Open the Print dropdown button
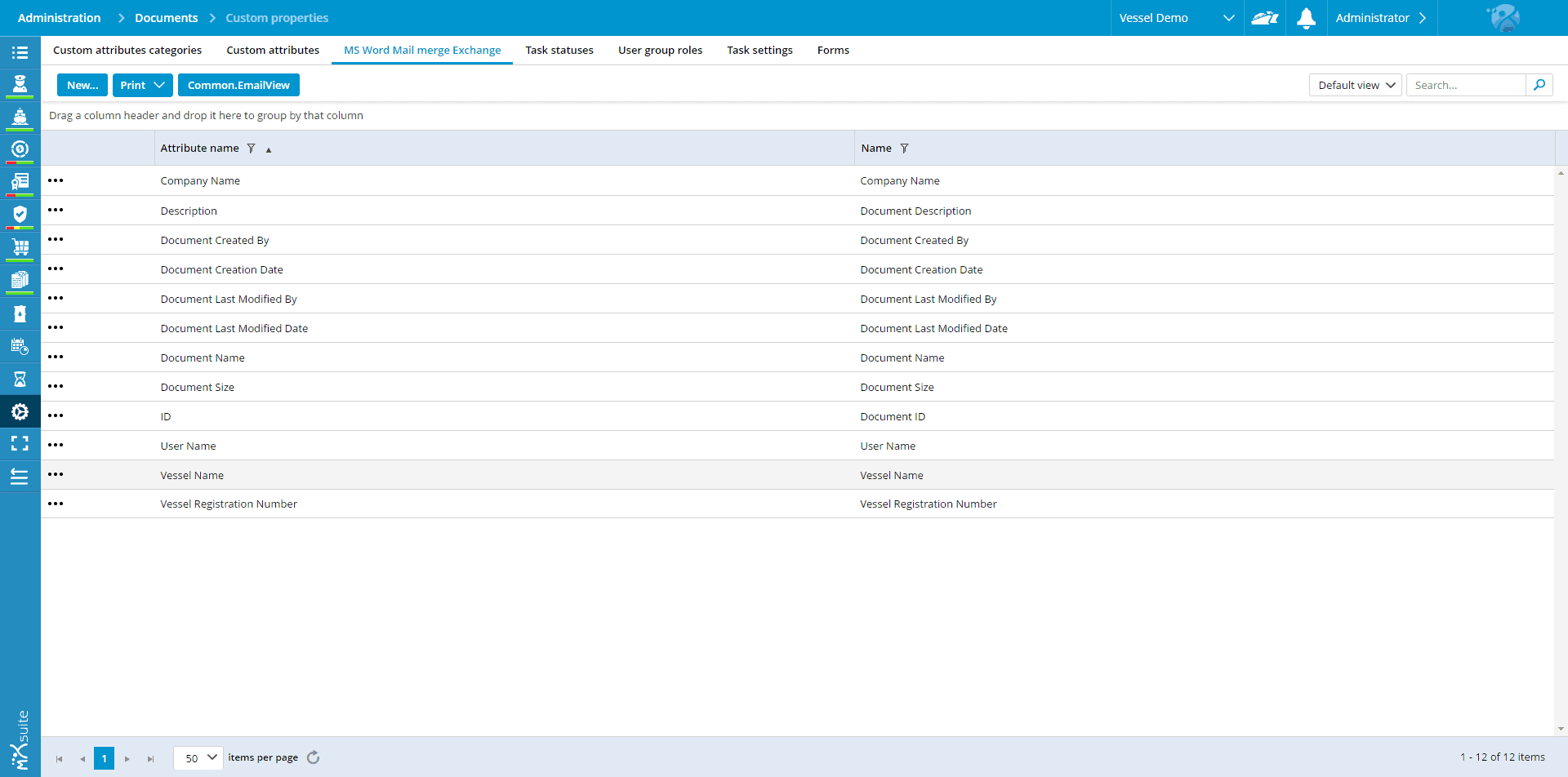Viewport: 1568px width, 777px height. pos(142,85)
